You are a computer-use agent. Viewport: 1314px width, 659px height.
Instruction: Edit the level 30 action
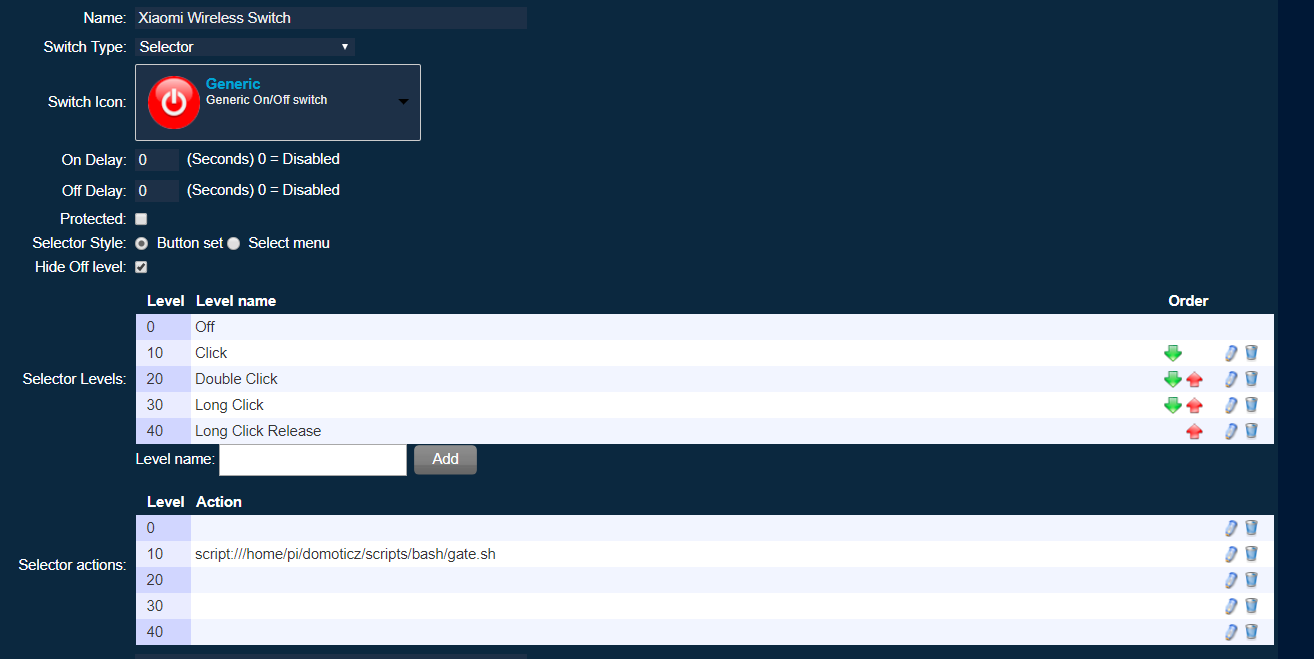pos(1231,606)
